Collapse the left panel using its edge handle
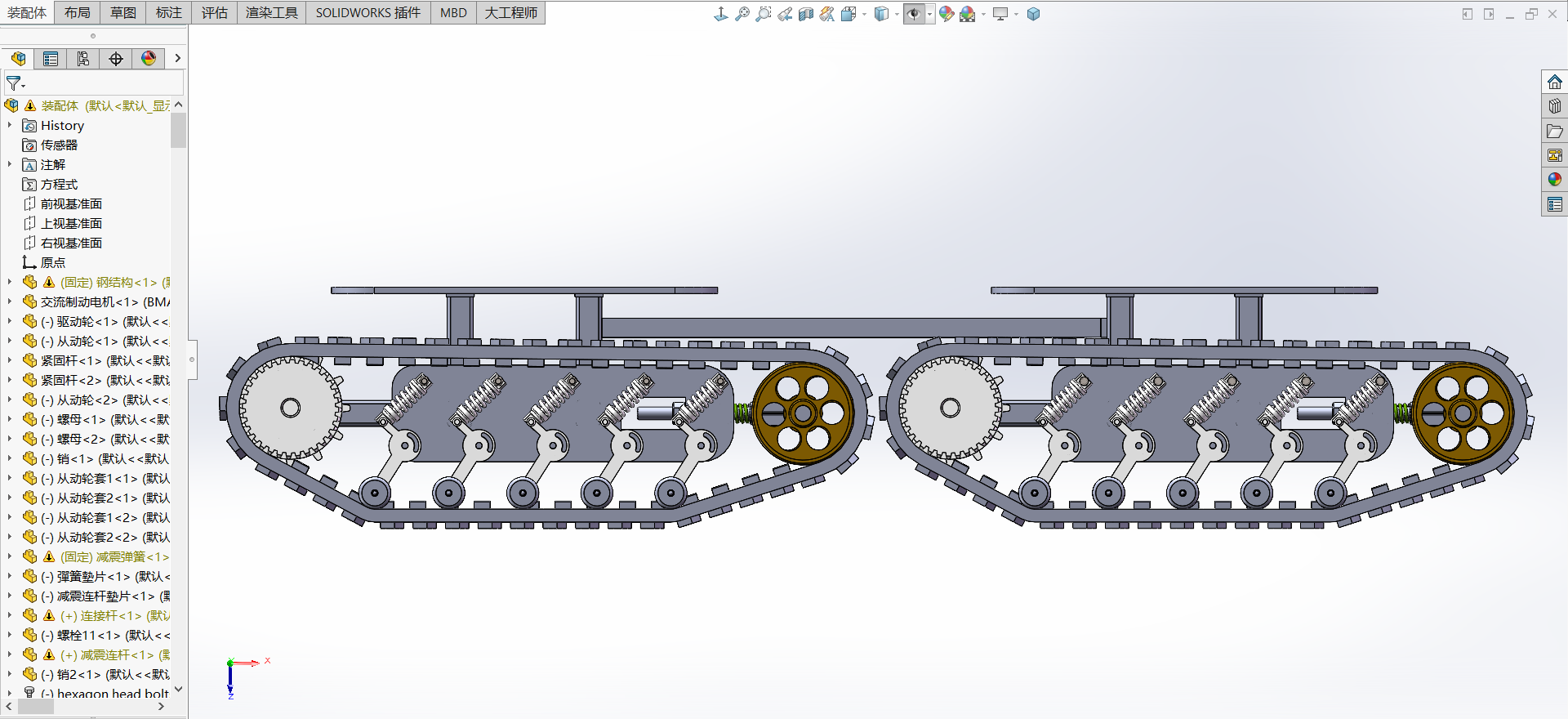Image resolution: width=1568 pixels, height=719 pixels. (x=192, y=359)
